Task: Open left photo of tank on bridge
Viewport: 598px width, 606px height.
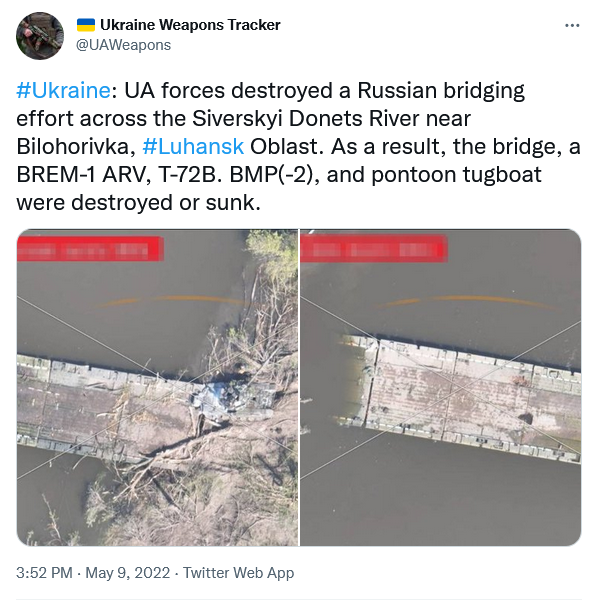Action: tap(157, 387)
